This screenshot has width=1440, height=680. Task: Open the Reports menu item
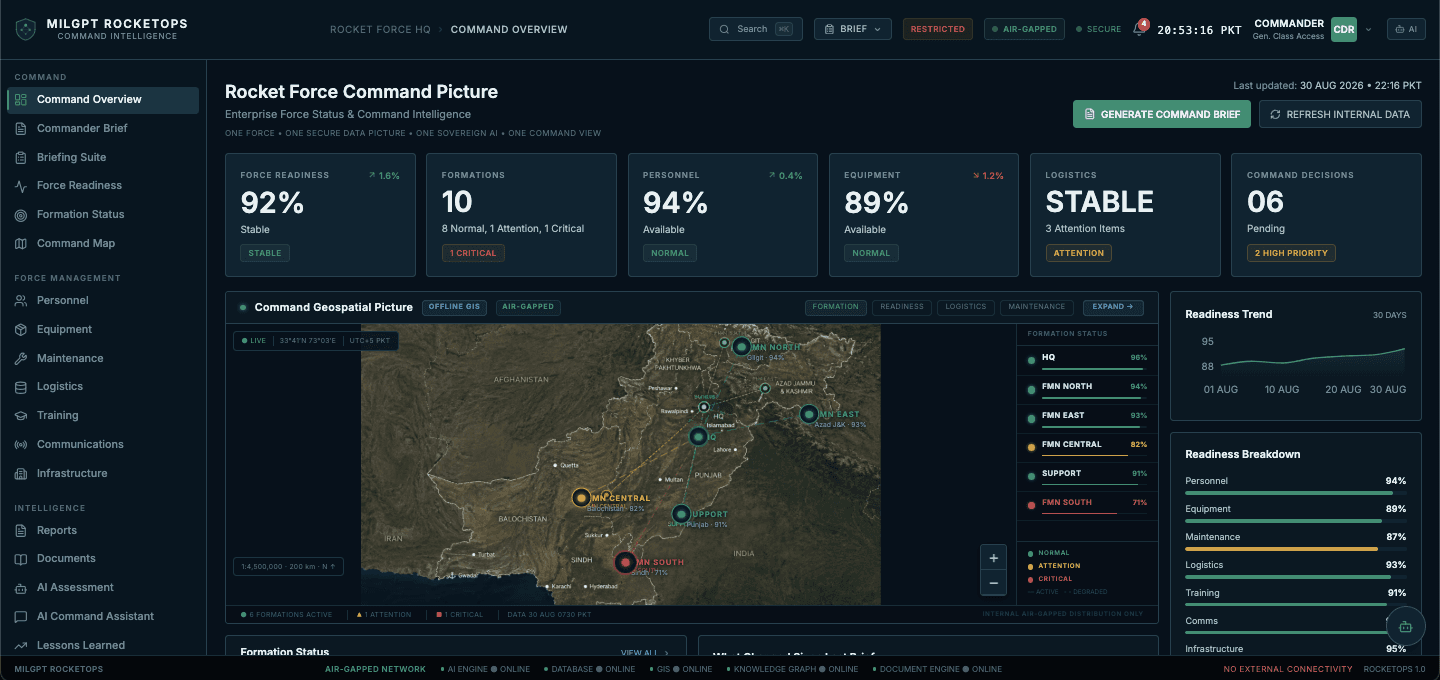coord(103,530)
